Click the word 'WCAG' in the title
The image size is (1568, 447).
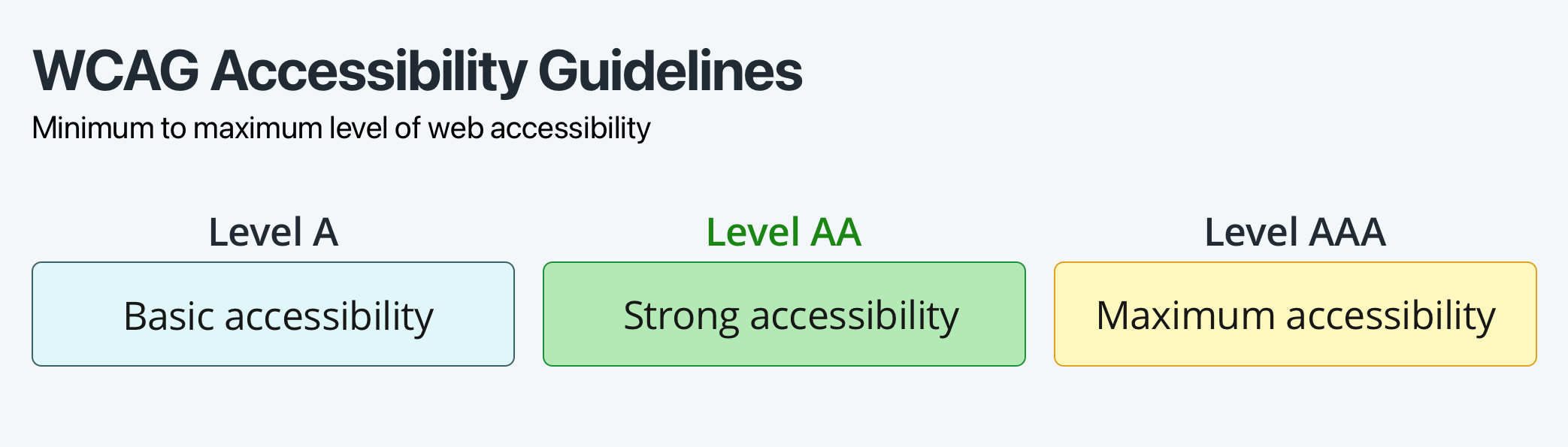pyautogui.click(x=117, y=72)
